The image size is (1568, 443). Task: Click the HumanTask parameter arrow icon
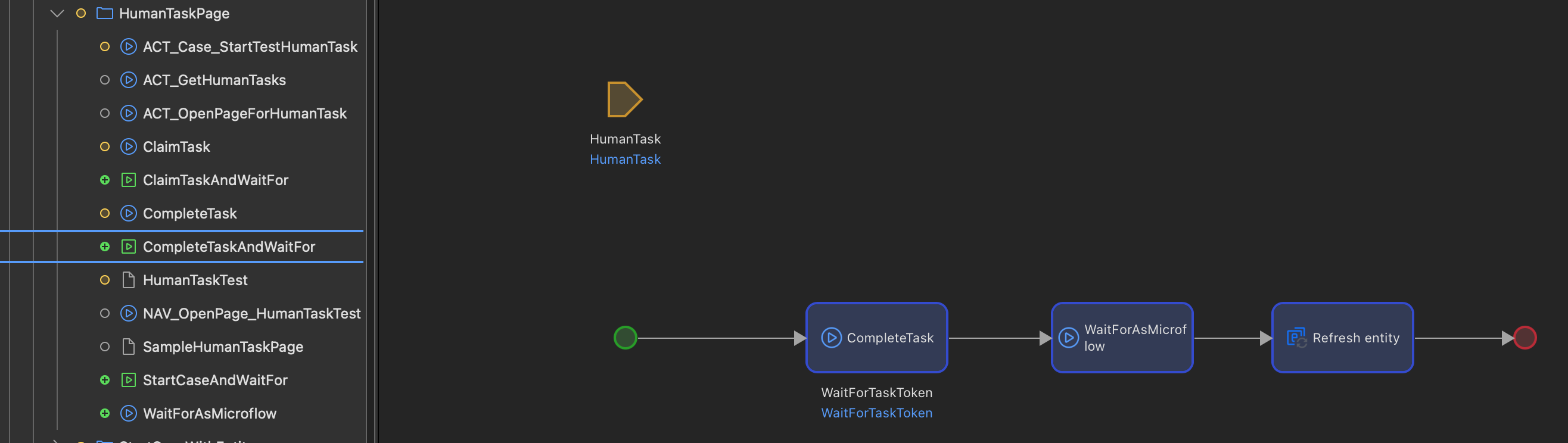(x=624, y=99)
